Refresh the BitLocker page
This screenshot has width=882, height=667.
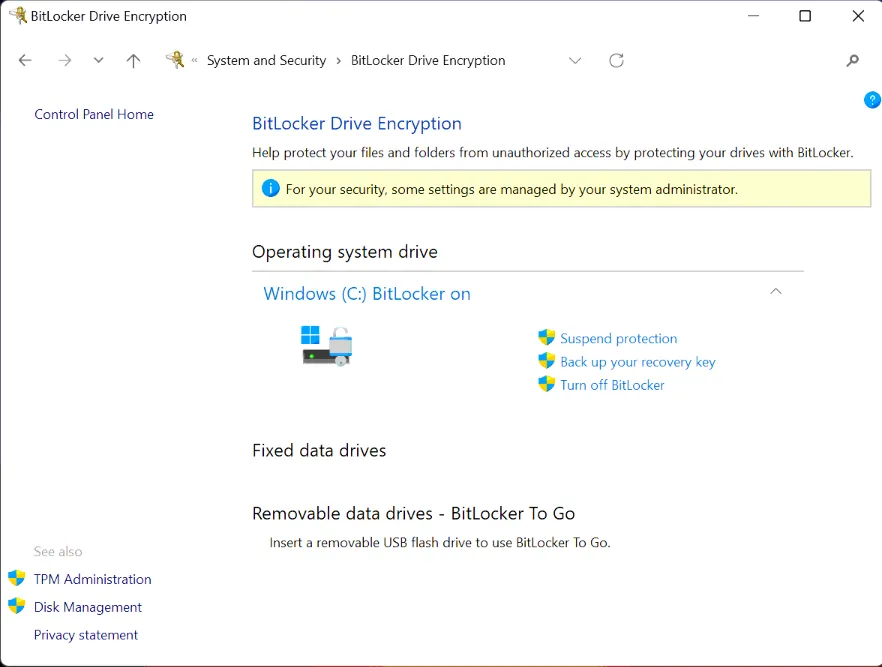point(616,60)
